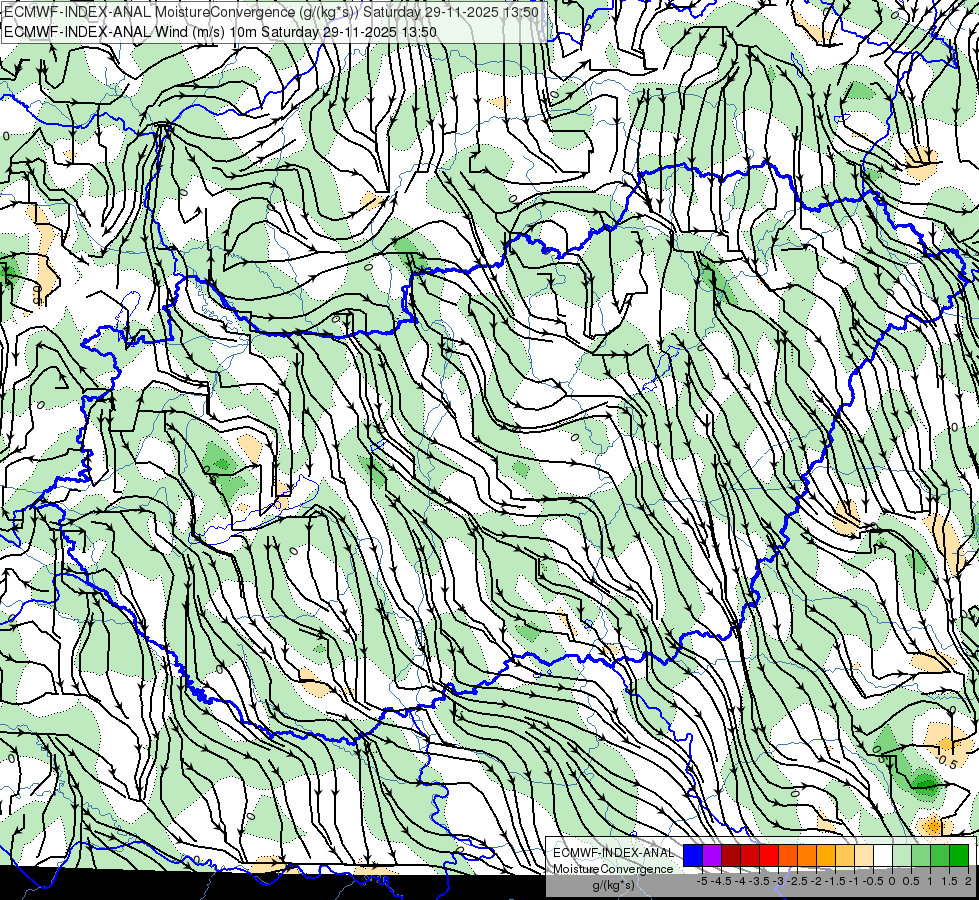Click the legend label ECMWF-INDEX-ANAL
Viewport: 979px width, 900px height.
pyautogui.click(x=614, y=853)
